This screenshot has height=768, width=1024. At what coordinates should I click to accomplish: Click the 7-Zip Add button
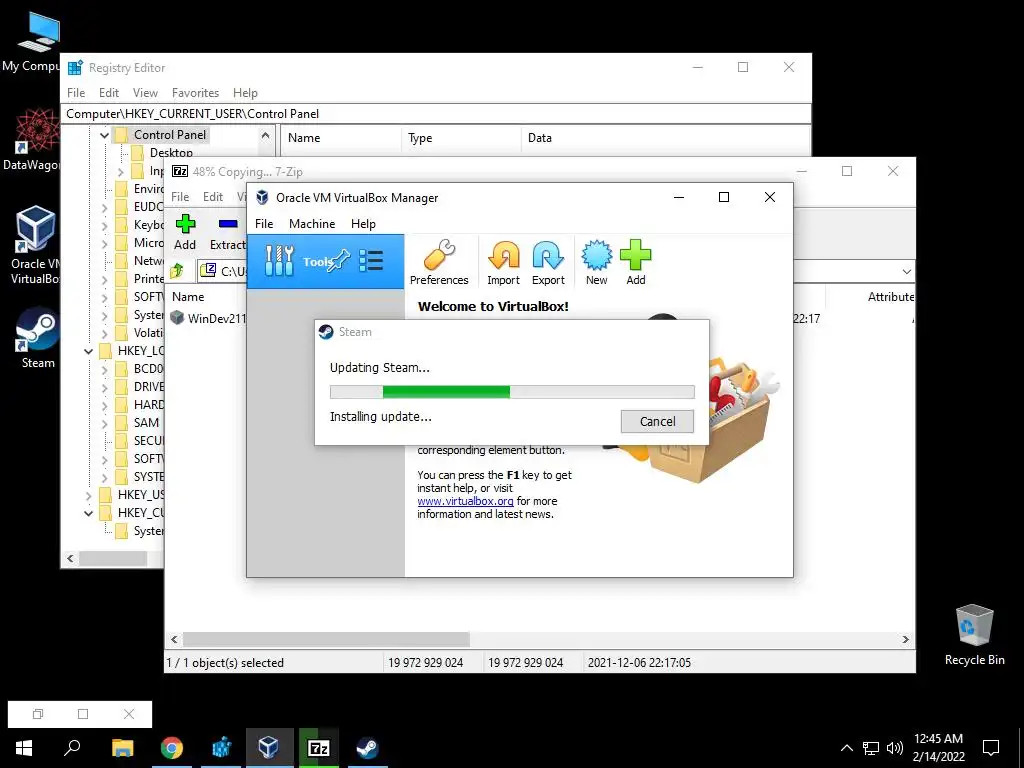(x=185, y=233)
